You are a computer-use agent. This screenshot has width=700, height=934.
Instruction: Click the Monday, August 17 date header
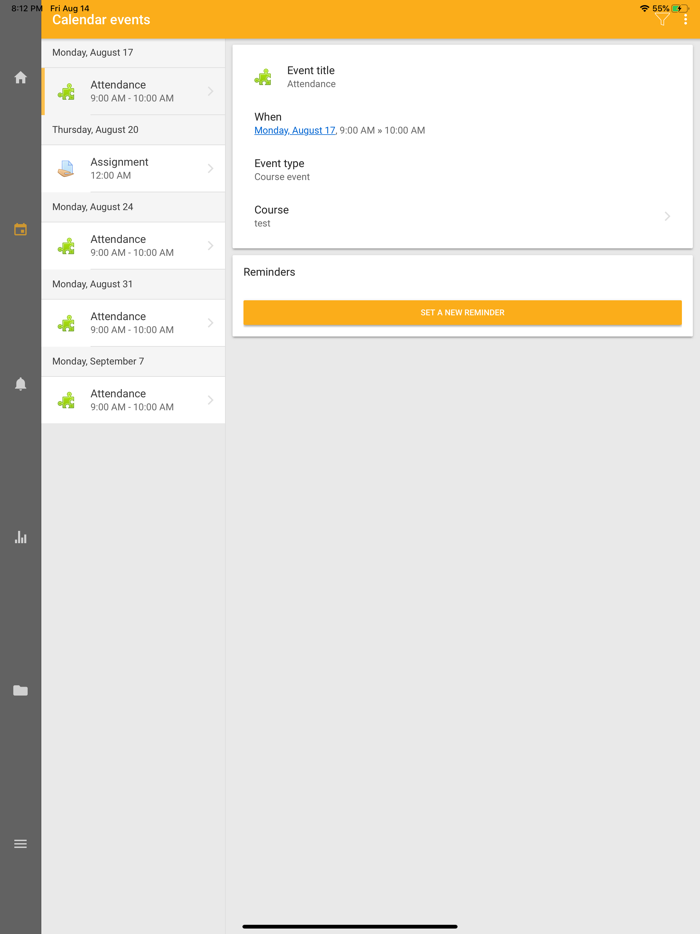pos(92,52)
